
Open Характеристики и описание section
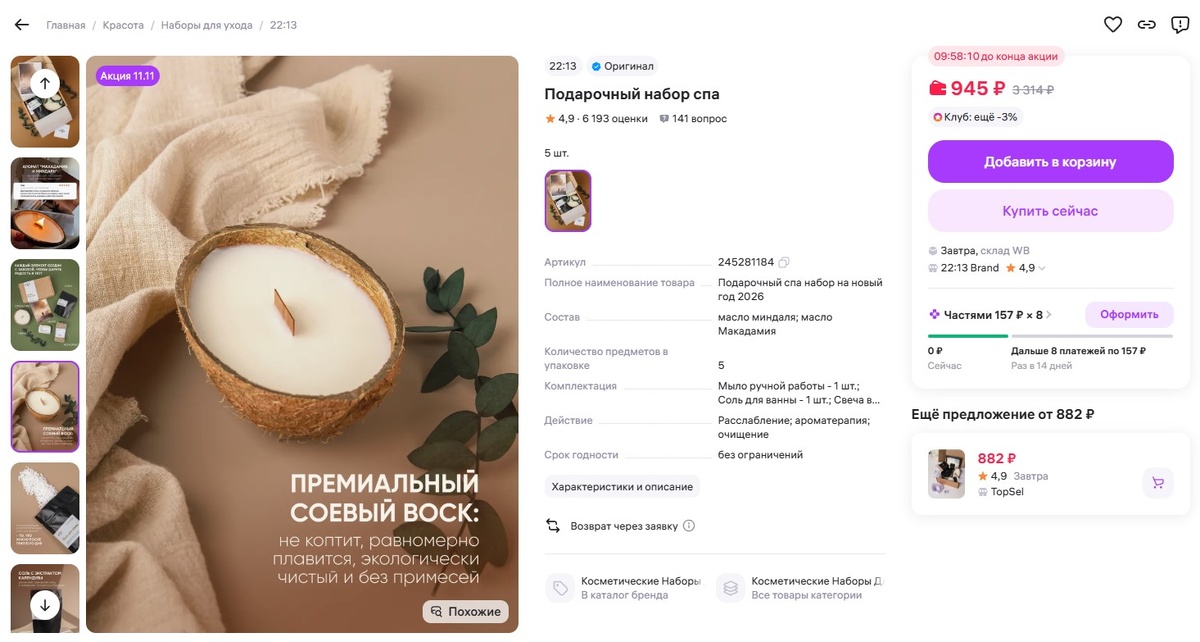point(622,487)
